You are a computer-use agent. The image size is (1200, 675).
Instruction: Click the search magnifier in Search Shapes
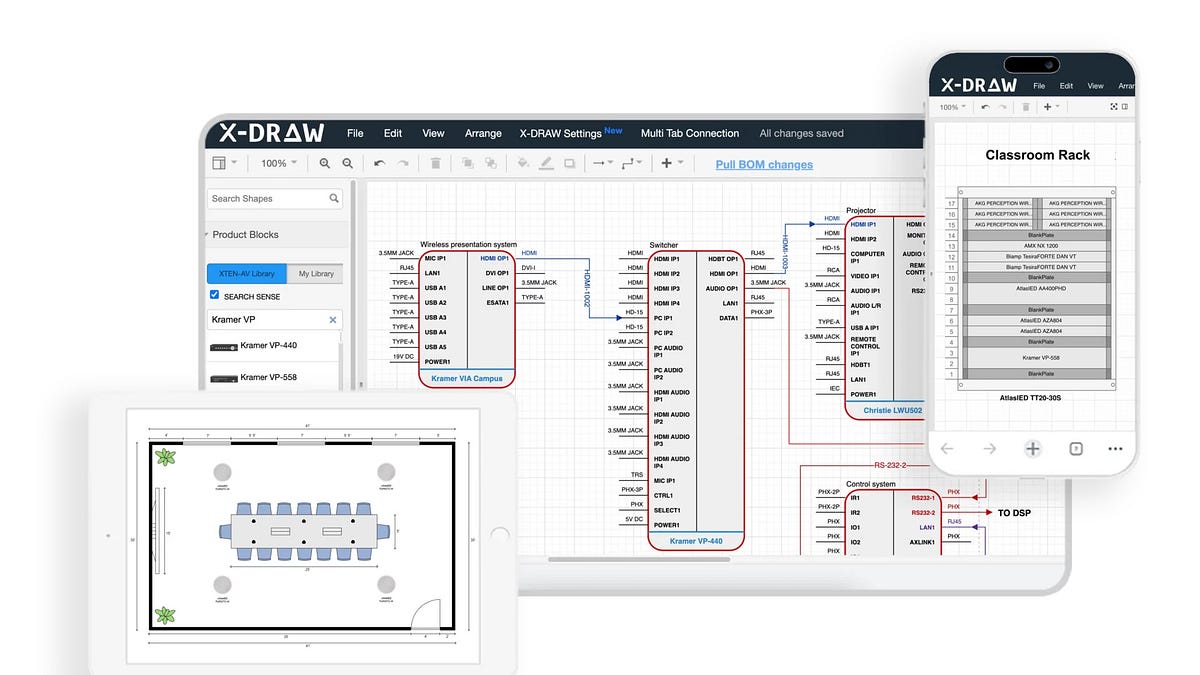[334, 198]
